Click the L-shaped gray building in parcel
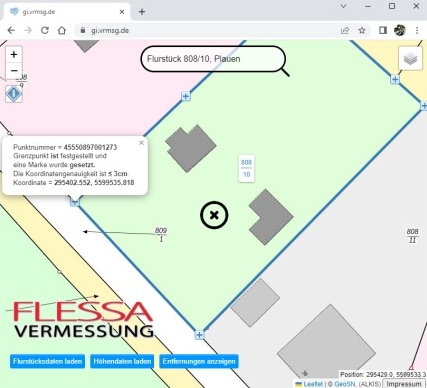Screen dimensions: 427x388 point(270,217)
